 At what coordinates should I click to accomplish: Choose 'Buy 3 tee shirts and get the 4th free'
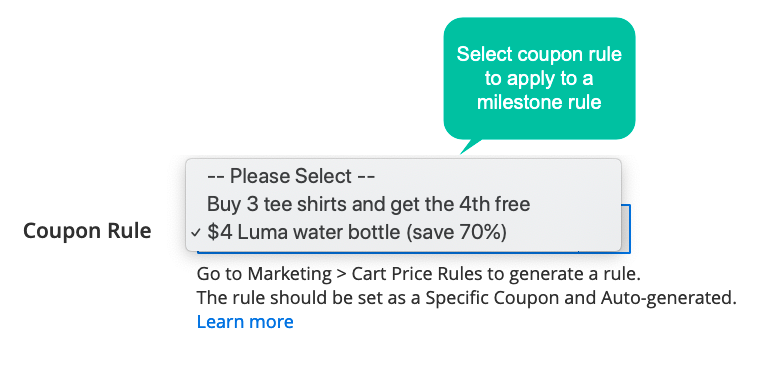click(368, 204)
